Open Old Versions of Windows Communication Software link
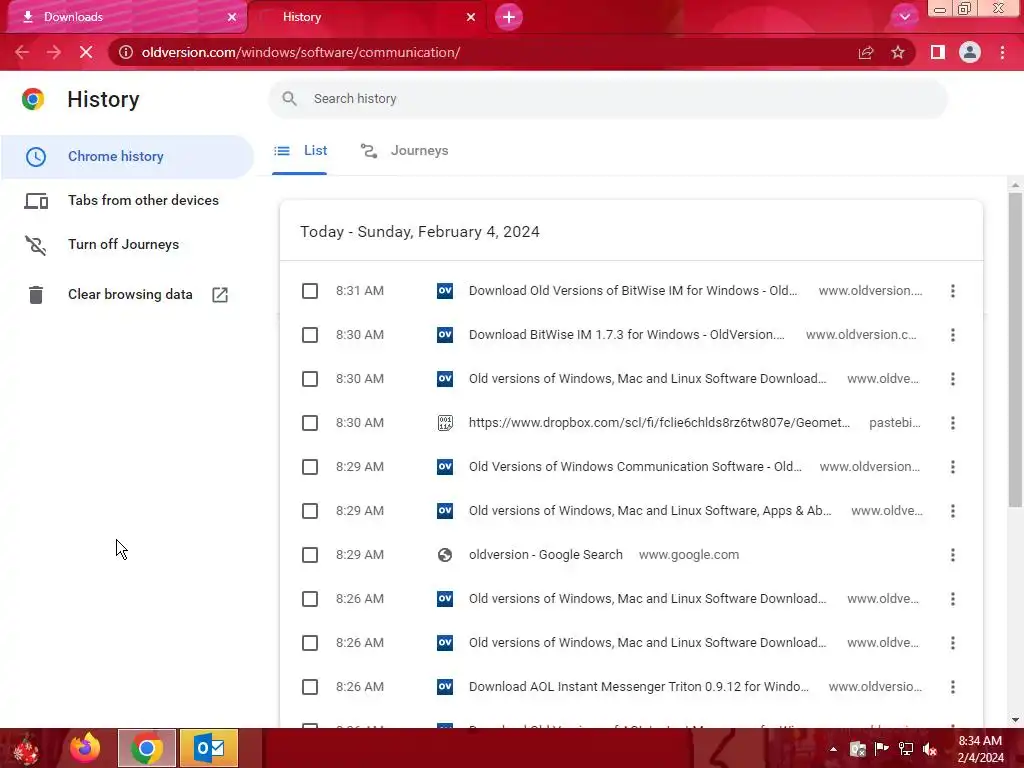The image size is (1024, 768). (635, 467)
